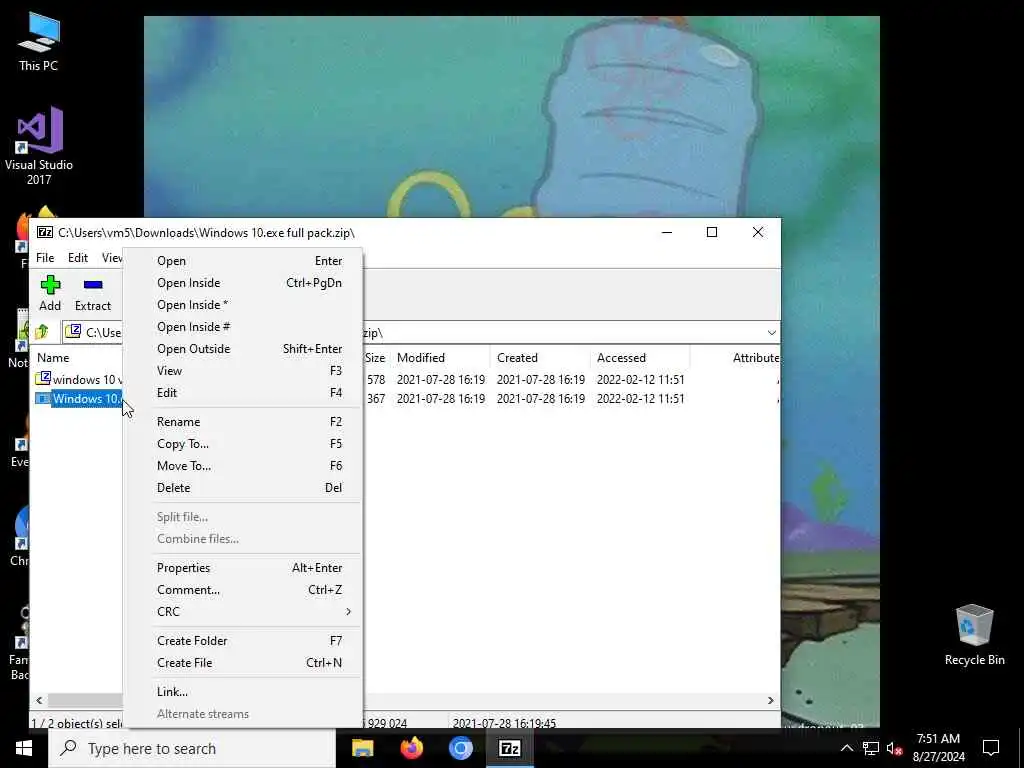Choose Open Inside * entry
1024x768 pixels.
pyautogui.click(x=243, y=305)
